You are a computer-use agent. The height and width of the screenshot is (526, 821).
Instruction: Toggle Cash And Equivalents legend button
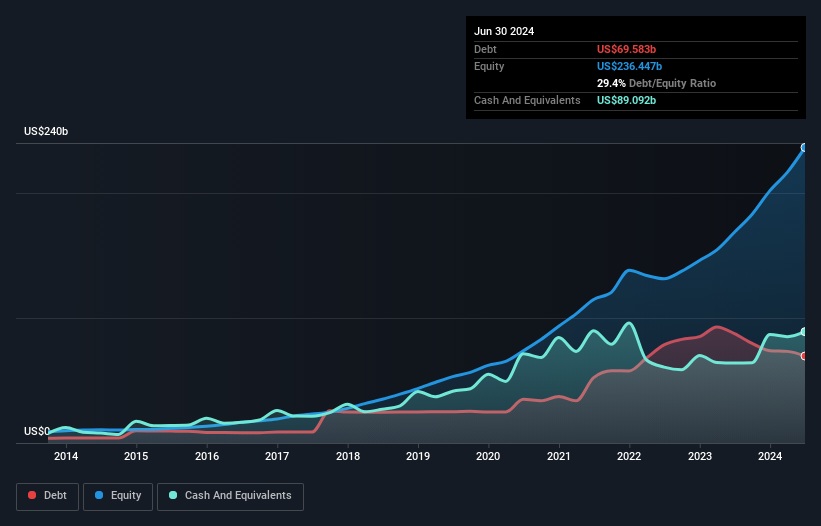coord(230,496)
